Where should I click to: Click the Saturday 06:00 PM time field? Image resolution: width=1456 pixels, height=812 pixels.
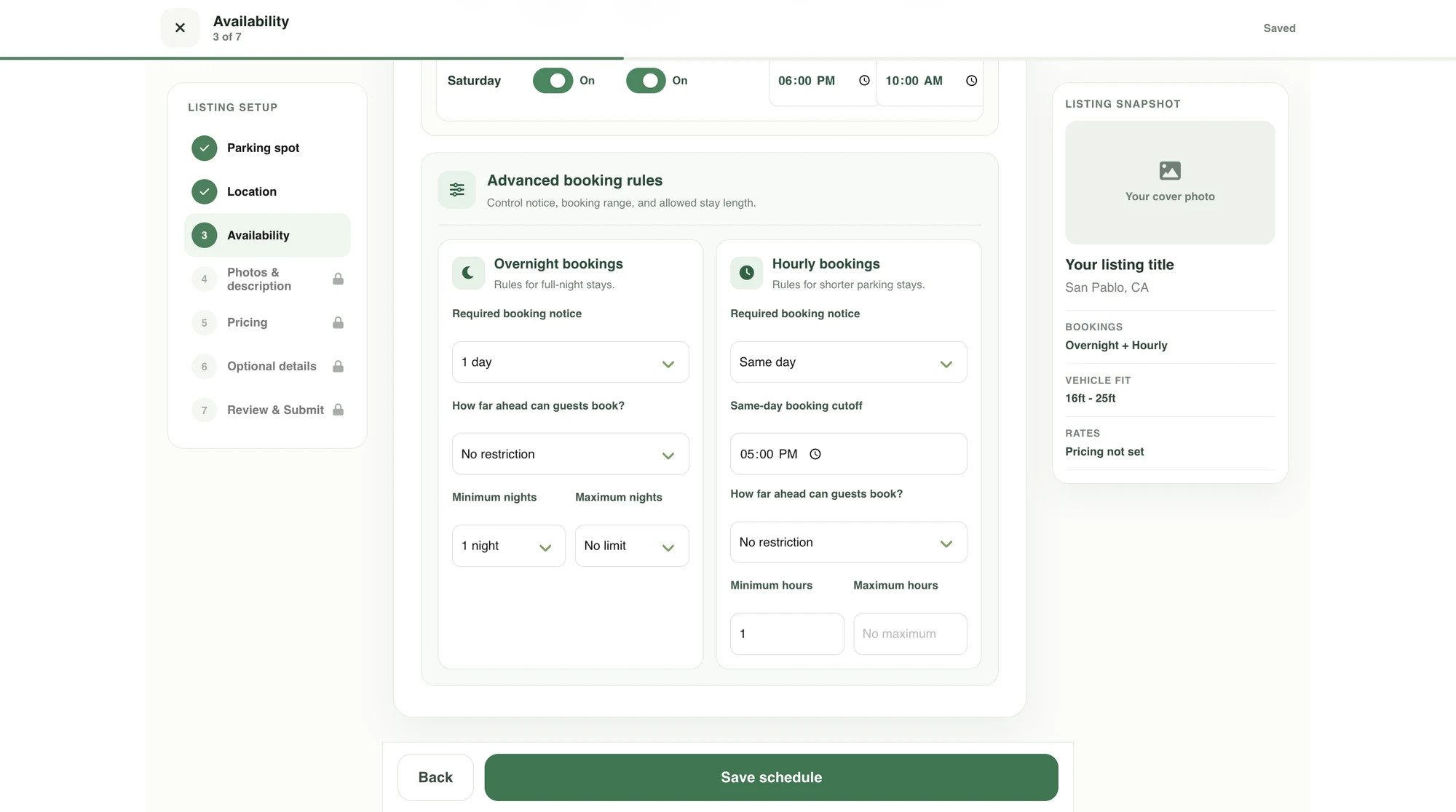824,81
